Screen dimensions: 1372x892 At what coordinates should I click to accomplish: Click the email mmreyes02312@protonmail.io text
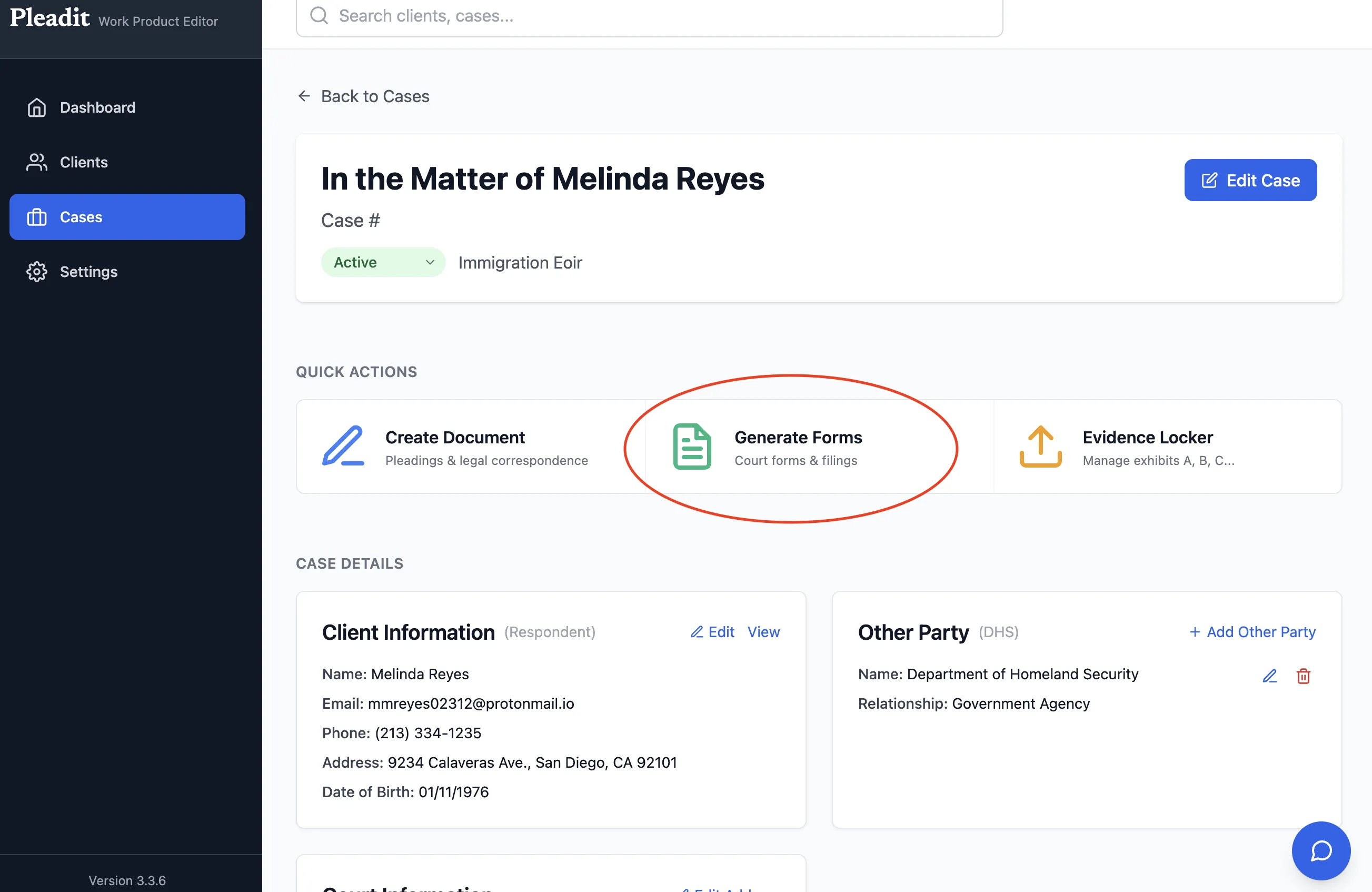(x=471, y=703)
